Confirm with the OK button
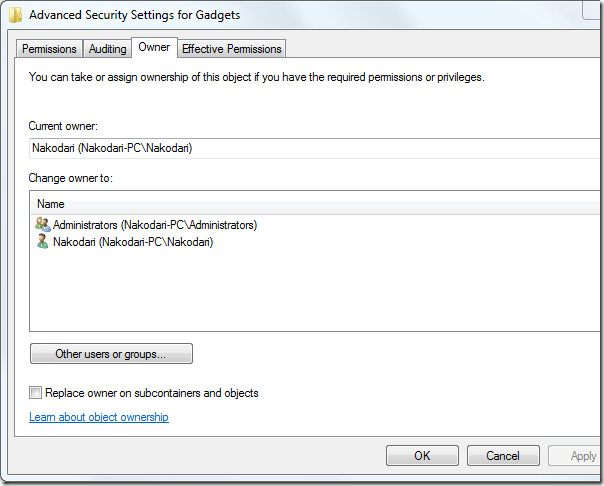This screenshot has height=486, width=604. pyautogui.click(x=422, y=456)
